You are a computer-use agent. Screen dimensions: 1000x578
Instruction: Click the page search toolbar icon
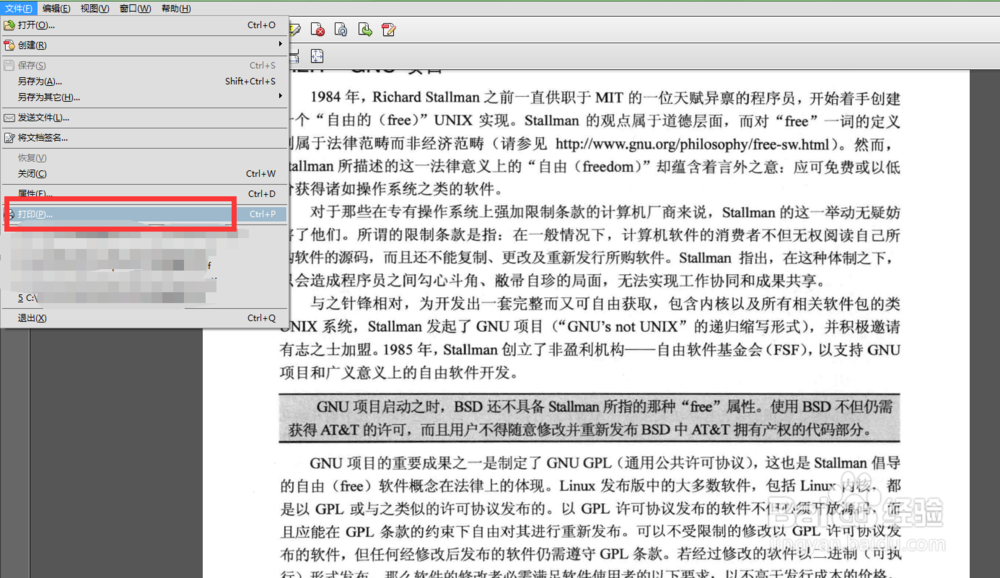point(341,29)
